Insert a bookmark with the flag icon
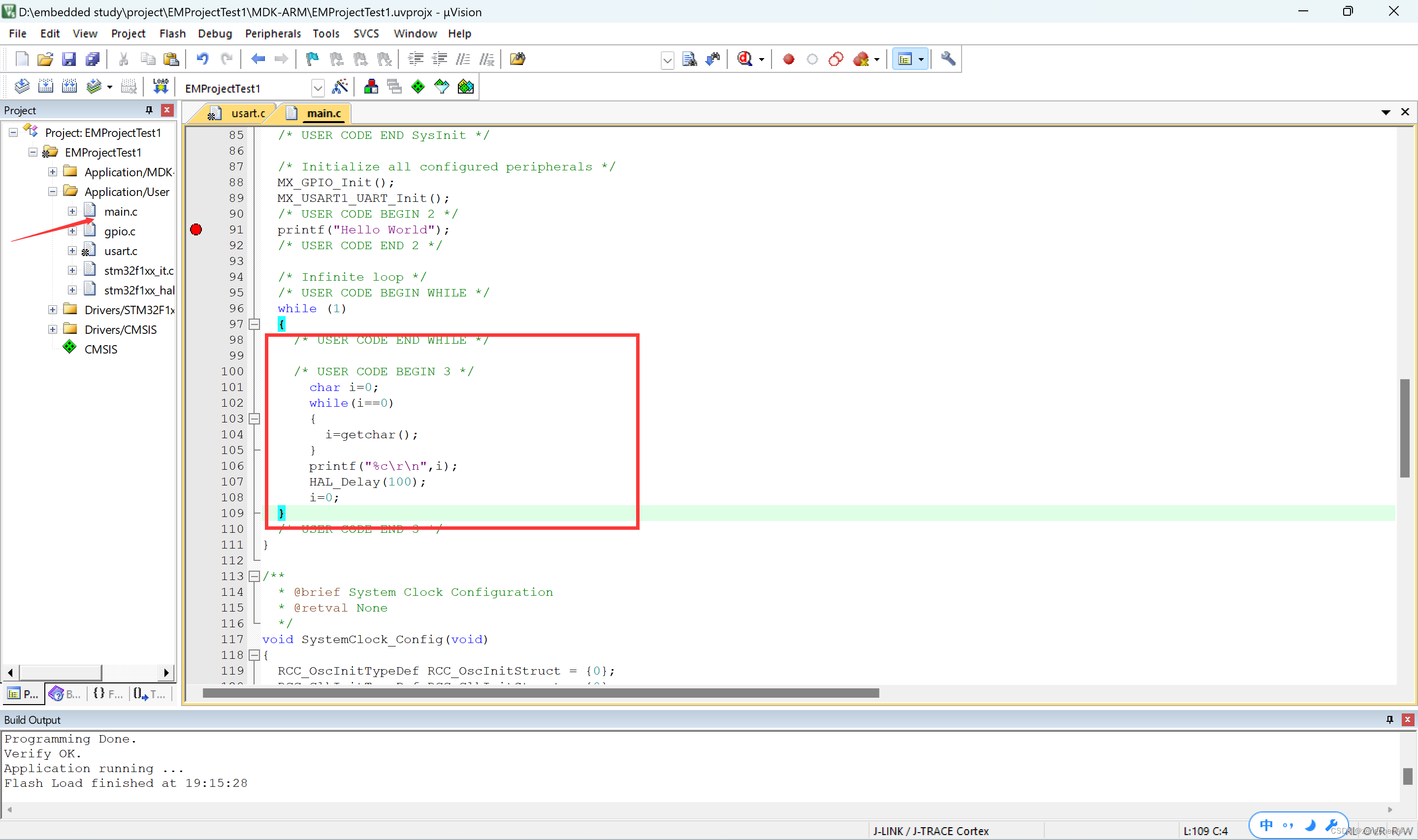The image size is (1418, 840). click(x=312, y=59)
